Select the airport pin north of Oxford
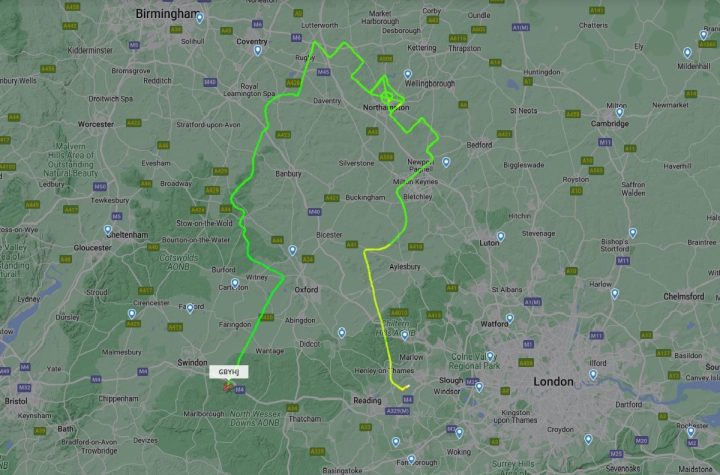Screen dimensions: 720x475 (292, 250)
